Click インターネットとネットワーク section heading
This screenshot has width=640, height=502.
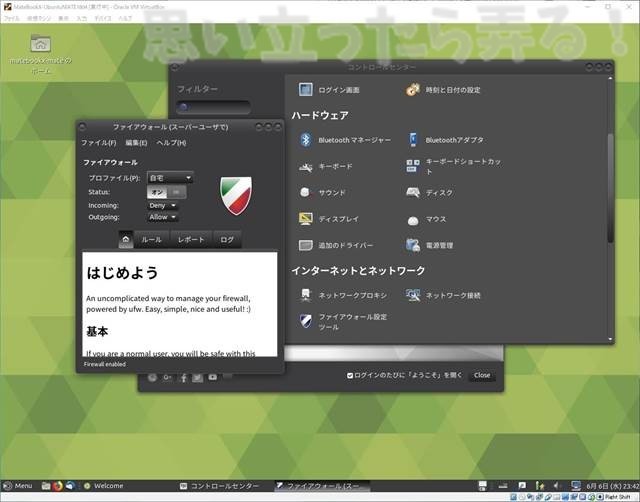[358, 271]
